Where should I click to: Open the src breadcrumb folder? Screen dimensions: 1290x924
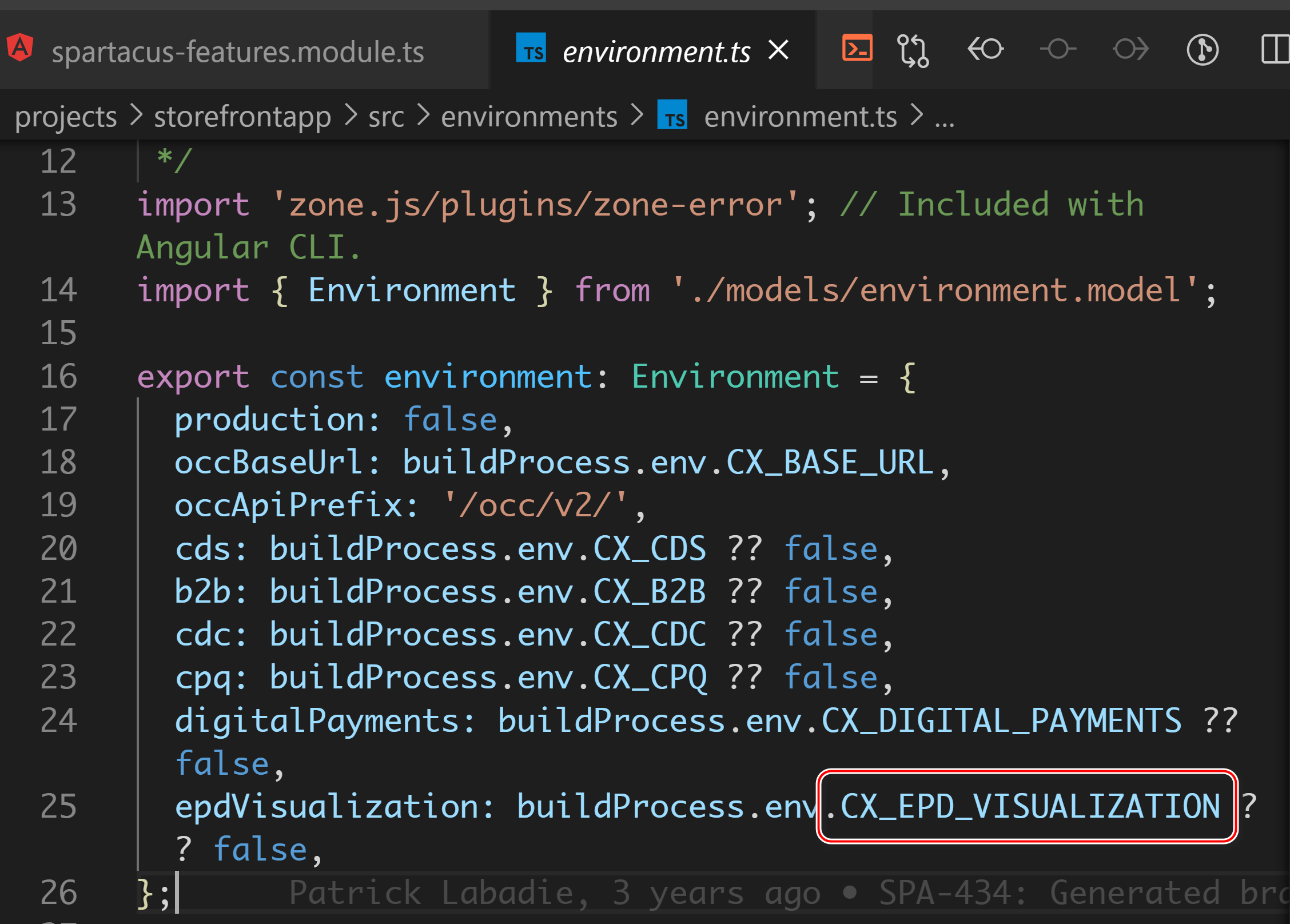click(x=386, y=117)
